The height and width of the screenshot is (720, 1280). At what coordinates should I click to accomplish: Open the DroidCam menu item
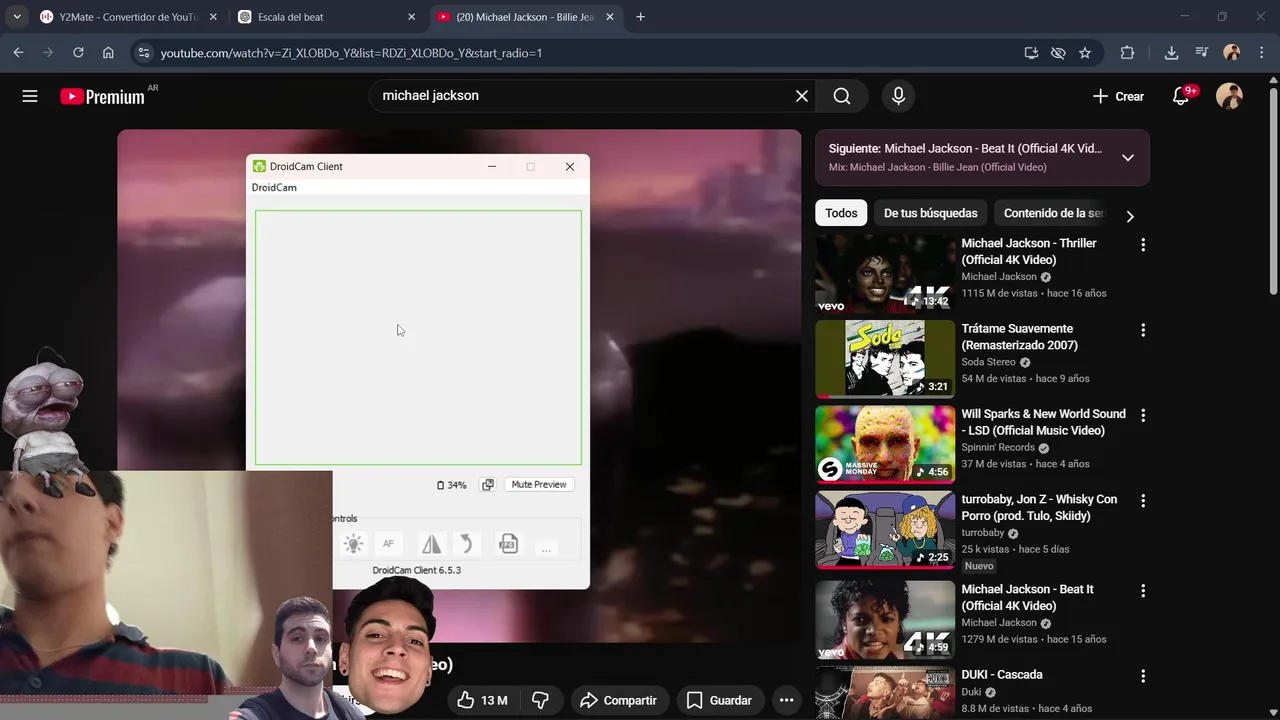click(274, 187)
